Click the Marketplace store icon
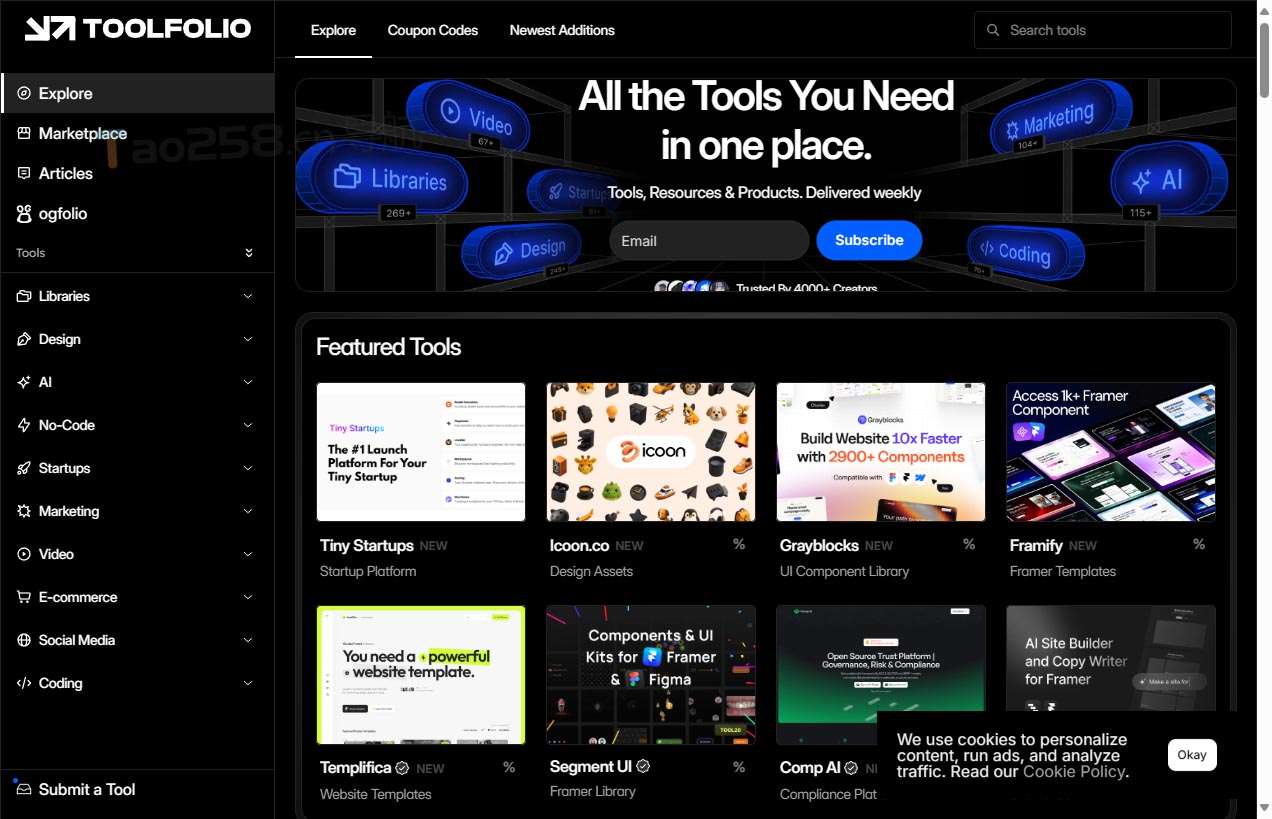The image size is (1272, 819). coord(24,133)
